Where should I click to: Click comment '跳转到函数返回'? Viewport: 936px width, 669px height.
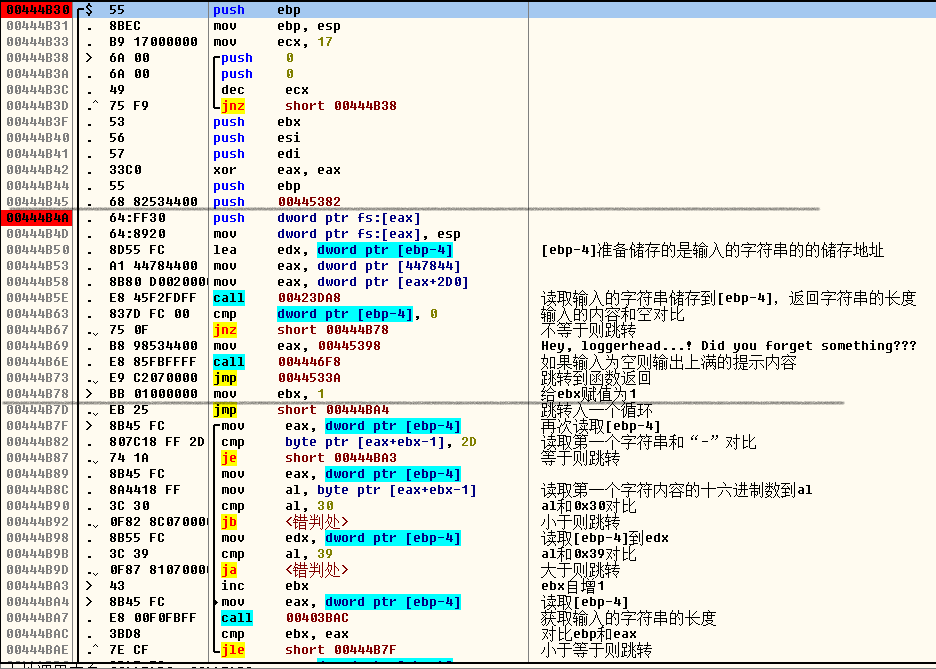[596, 378]
